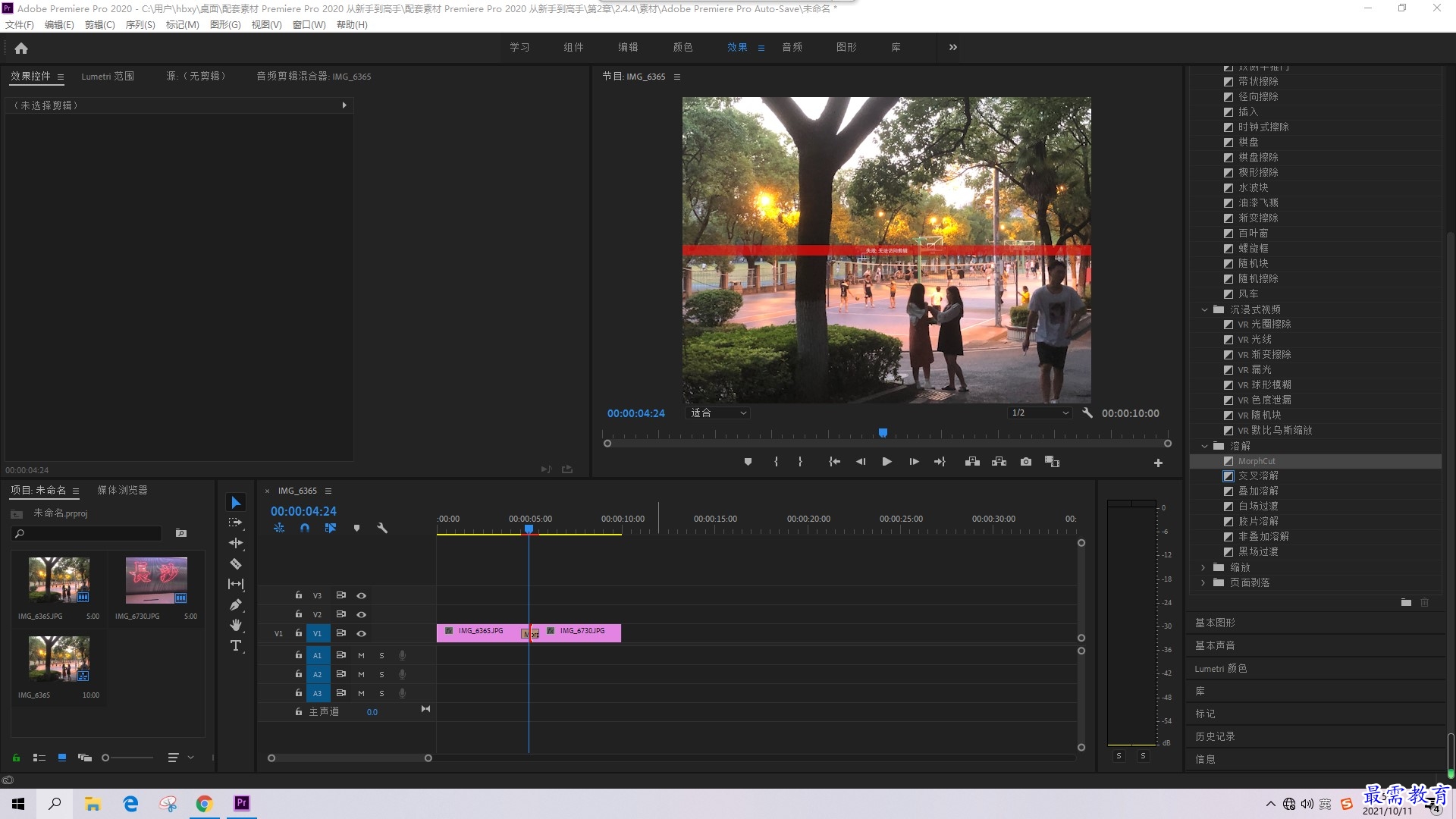Click the timeline playhead marker
The width and height of the screenshot is (1456, 819).
pyautogui.click(x=529, y=529)
